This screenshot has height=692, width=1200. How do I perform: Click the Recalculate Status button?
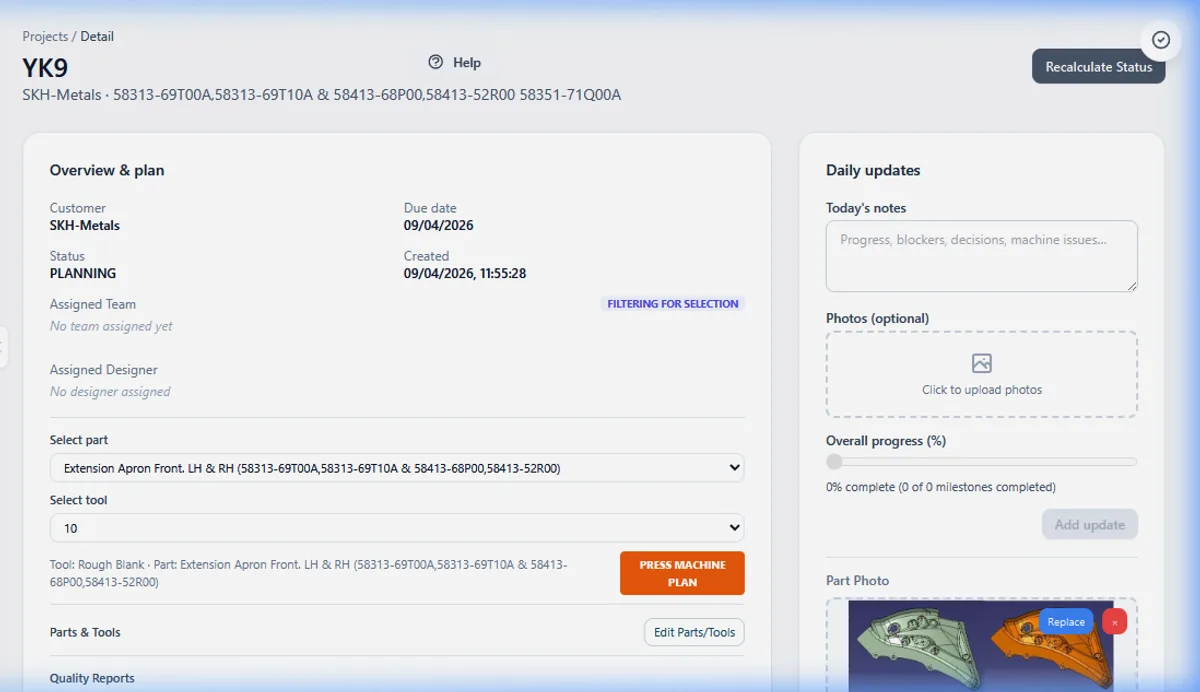click(x=1099, y=67)
